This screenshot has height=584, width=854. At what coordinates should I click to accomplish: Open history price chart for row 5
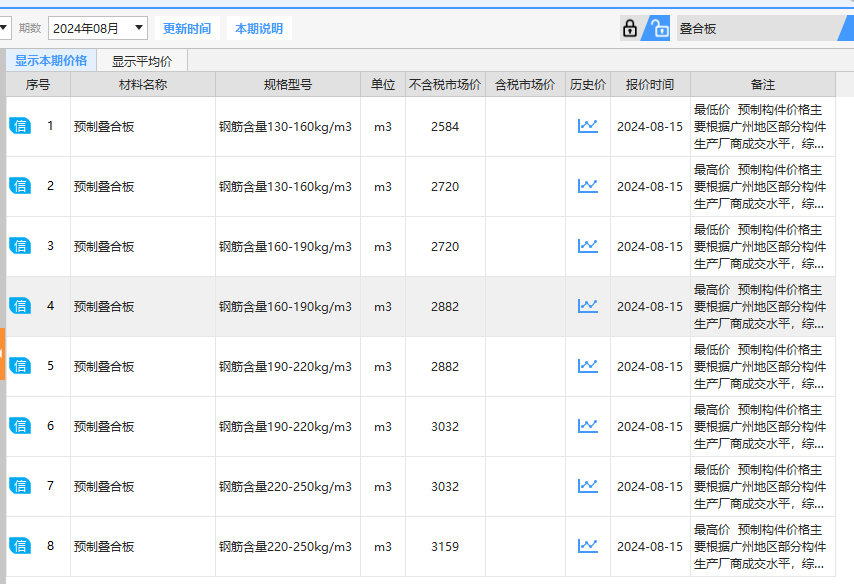coord(588,366)
